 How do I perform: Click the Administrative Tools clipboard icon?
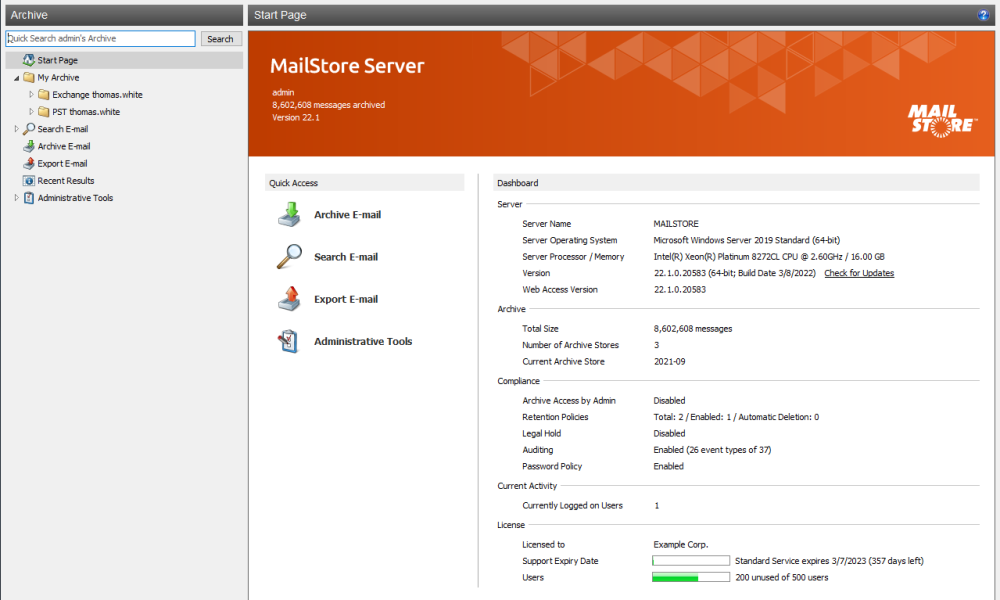click(289, 342)
